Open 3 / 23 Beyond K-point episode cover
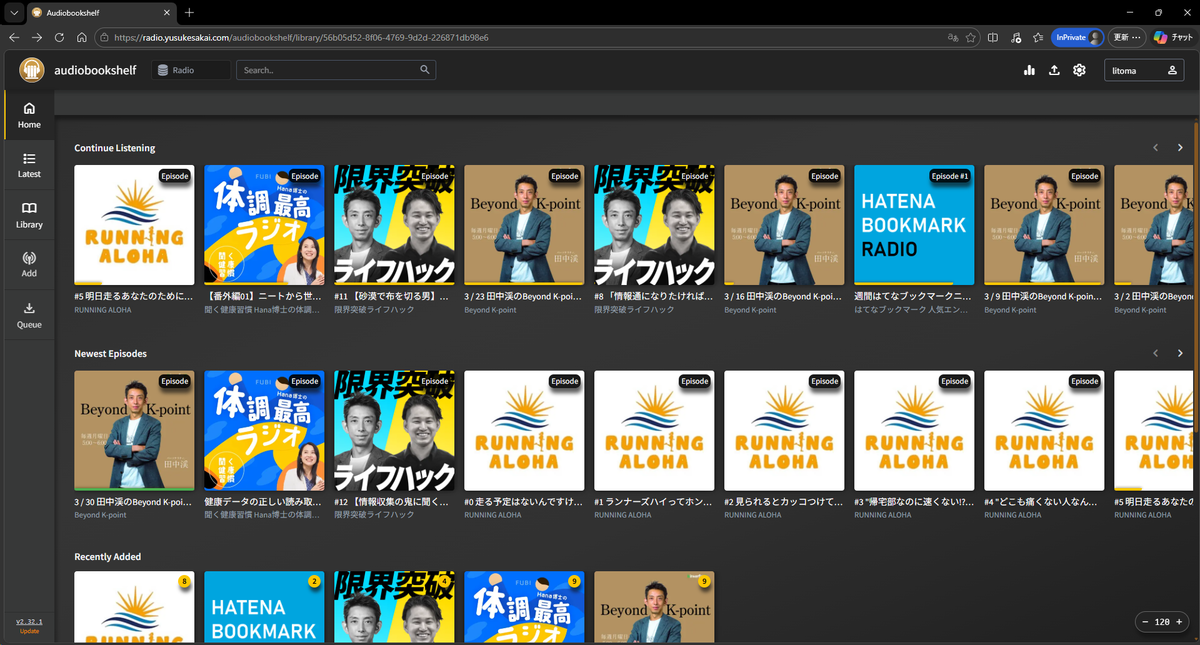1200x645 pixels. click(524, 225)
